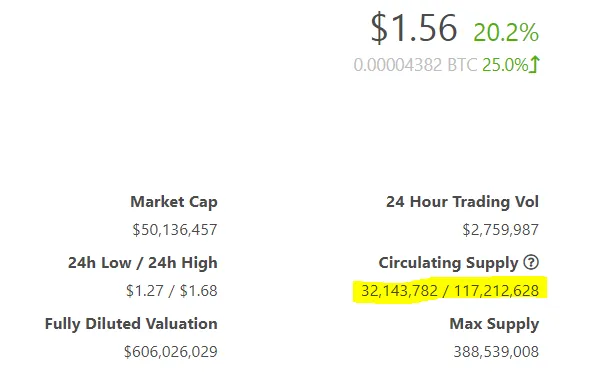Click the Market Cap label

pyautogui.click(x=174, y=202)
